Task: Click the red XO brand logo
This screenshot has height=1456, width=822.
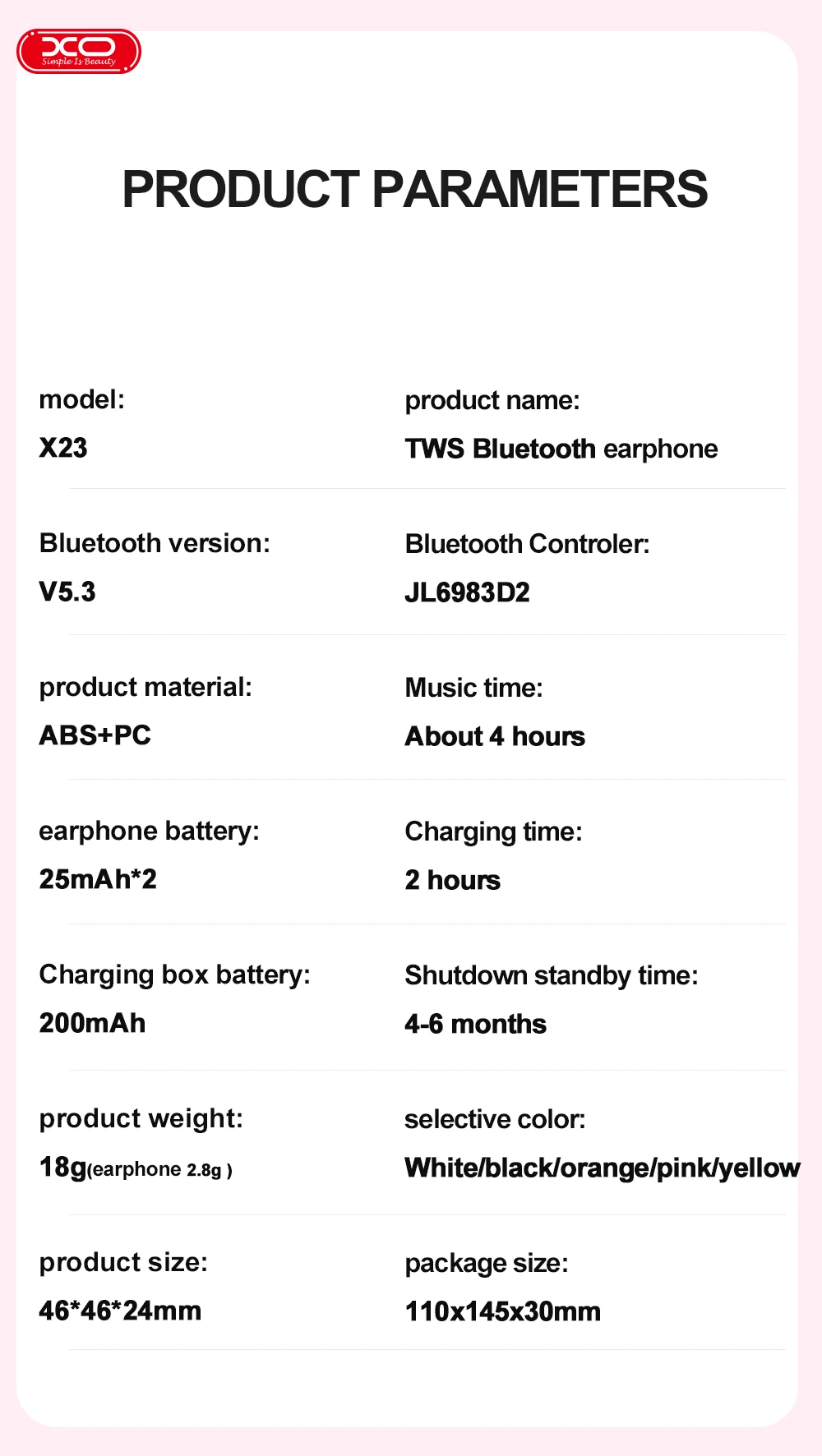Action: [x=79, y=52]
